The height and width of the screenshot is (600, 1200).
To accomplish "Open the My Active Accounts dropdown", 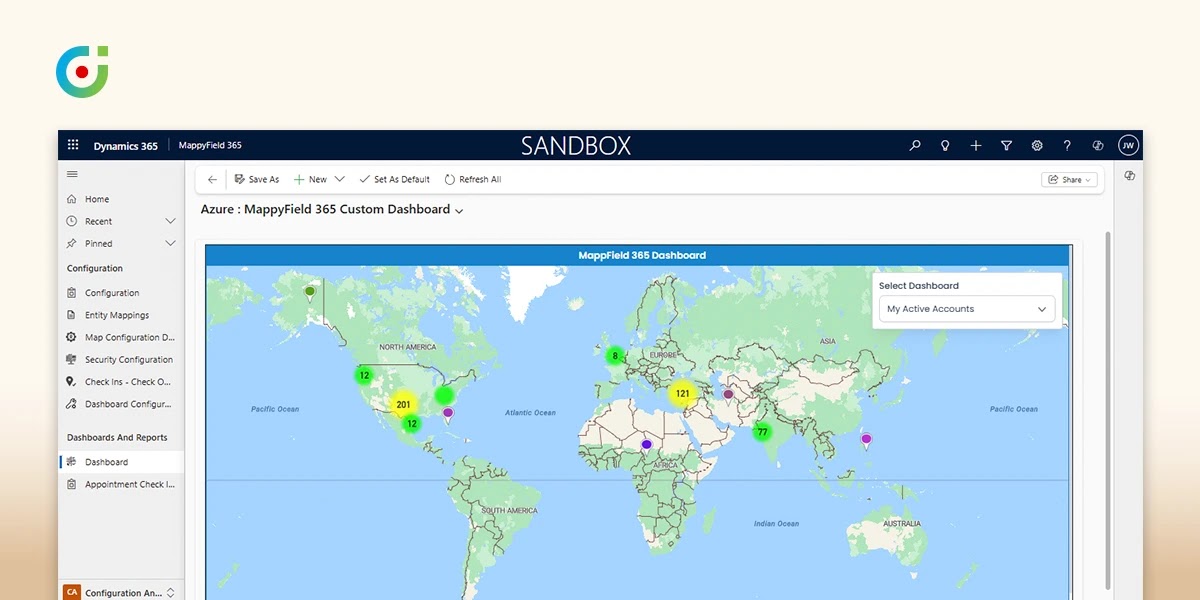I will click(966, 309).
